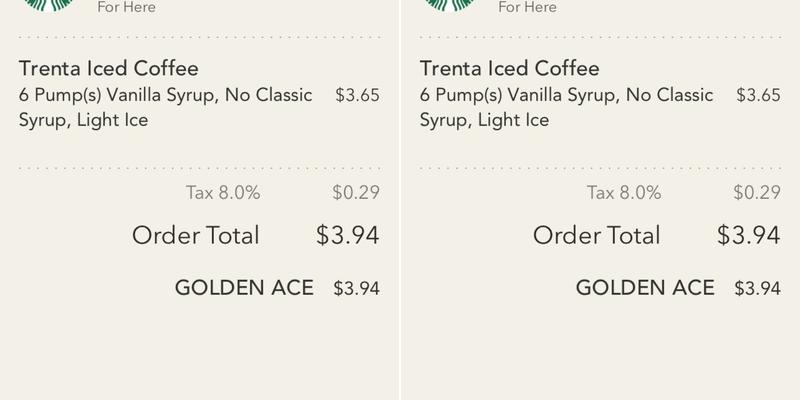Select the $3.65 item price on right receipt

tap(758, 96)
